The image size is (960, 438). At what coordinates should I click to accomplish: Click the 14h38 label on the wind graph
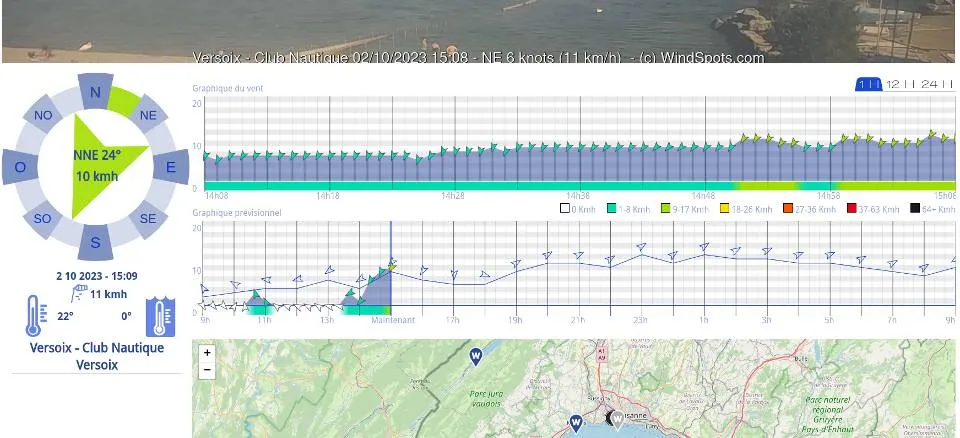(577, 196)
